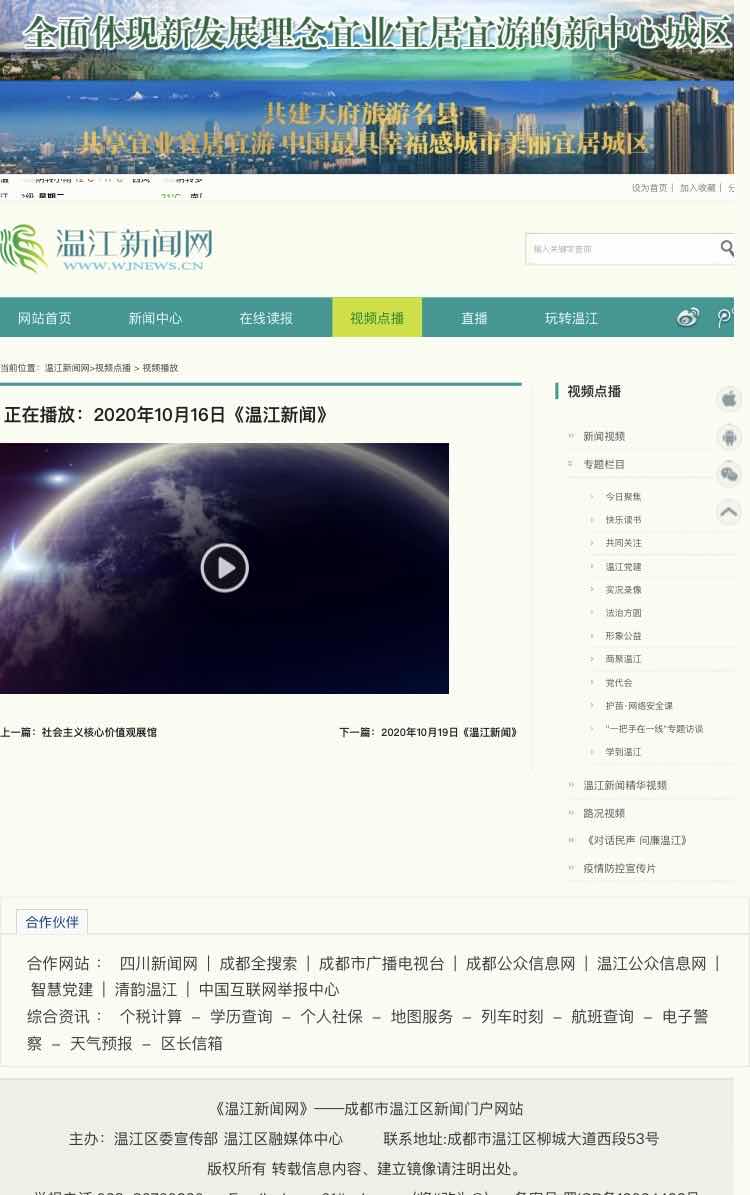
Task: Switch to the 合作伙伴 tab
Action: tap(52, 922)
